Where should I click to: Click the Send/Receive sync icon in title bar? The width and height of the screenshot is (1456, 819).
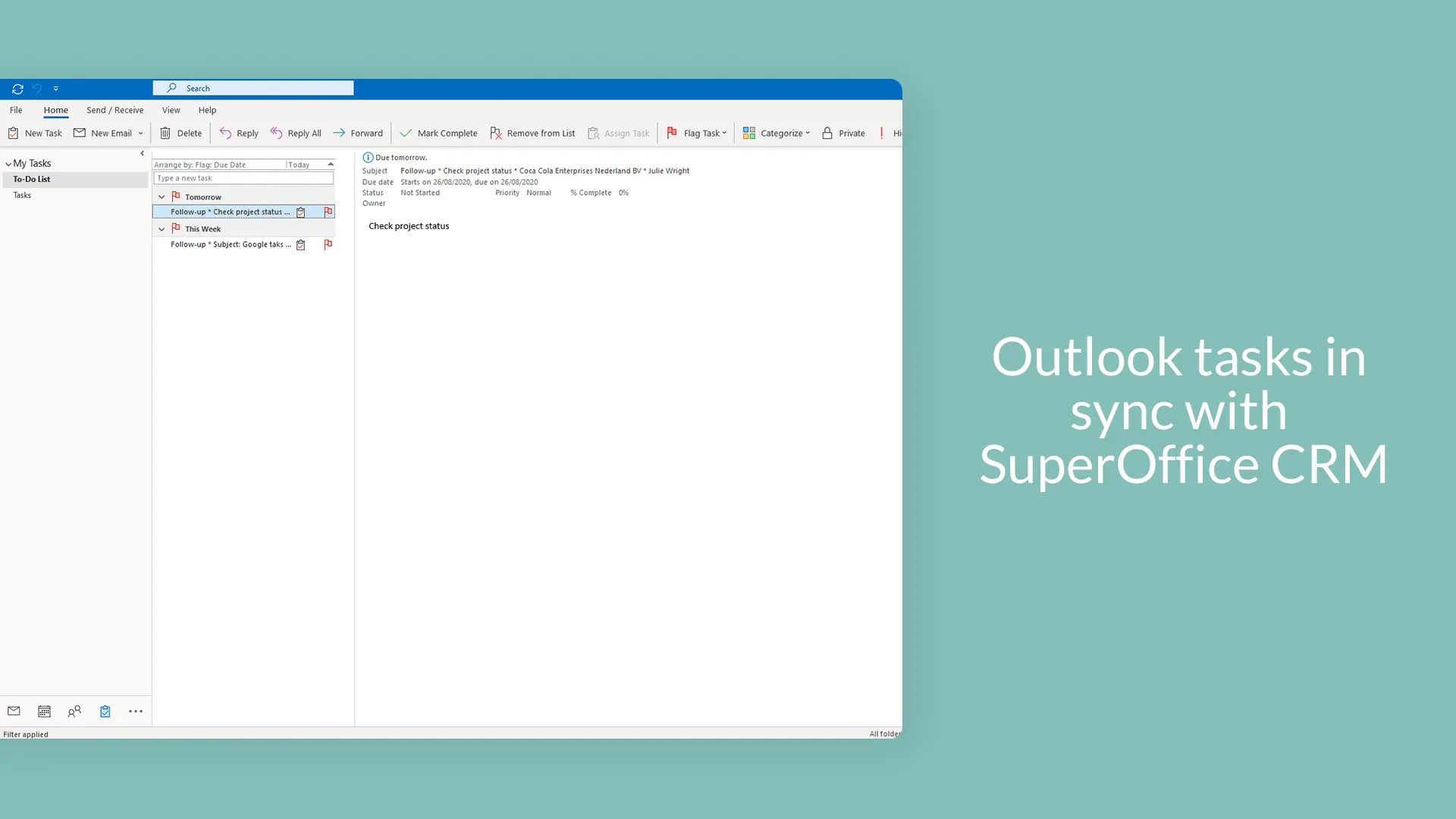click(x=17, y=89)
